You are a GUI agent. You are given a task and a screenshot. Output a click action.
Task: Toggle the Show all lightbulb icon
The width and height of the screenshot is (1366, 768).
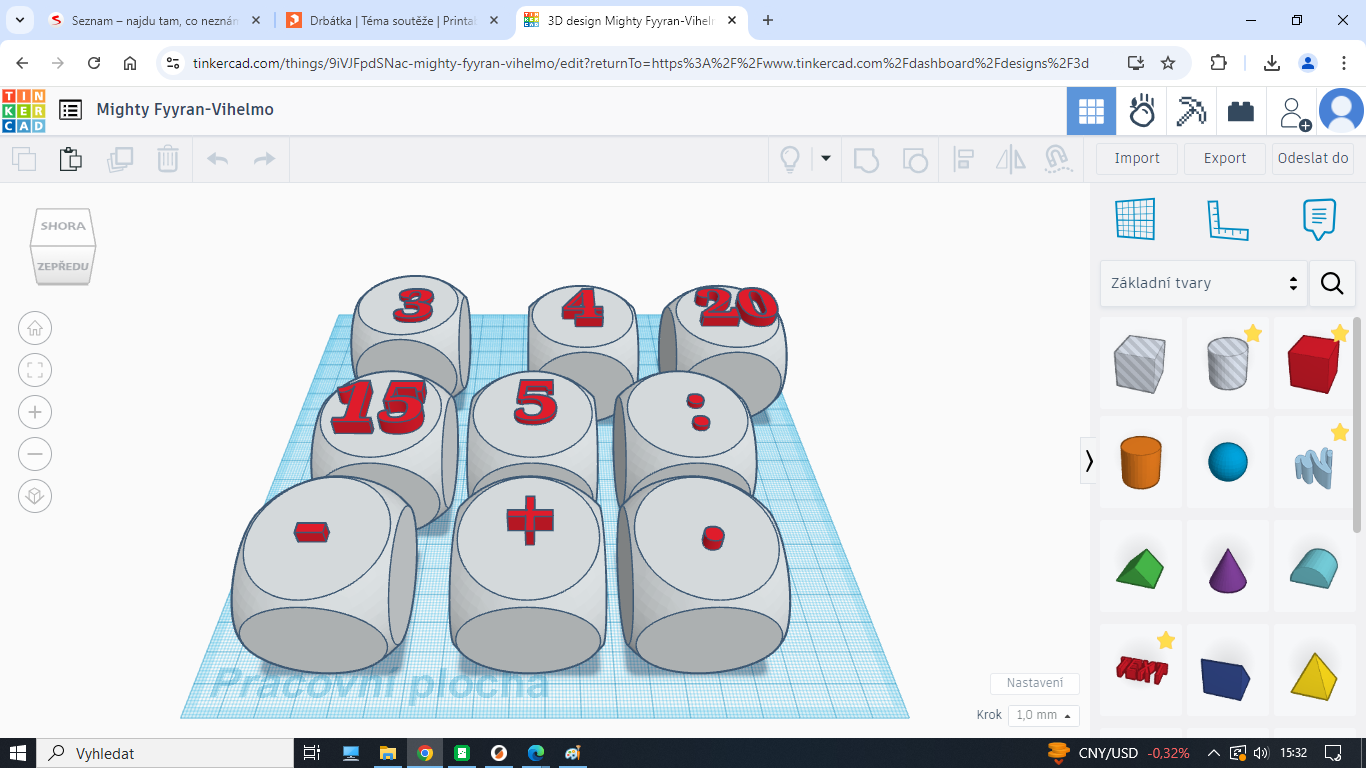pos(790,158)
